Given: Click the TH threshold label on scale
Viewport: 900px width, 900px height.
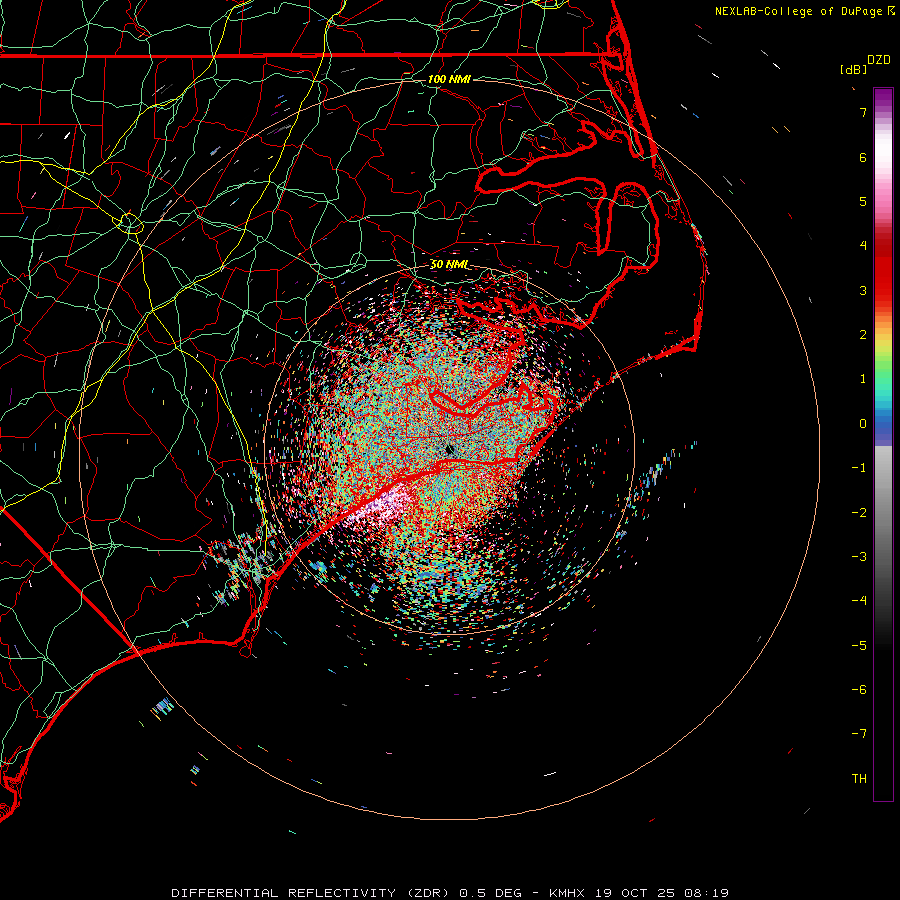Looking at the screenshot, I should [x=859, y=779].
